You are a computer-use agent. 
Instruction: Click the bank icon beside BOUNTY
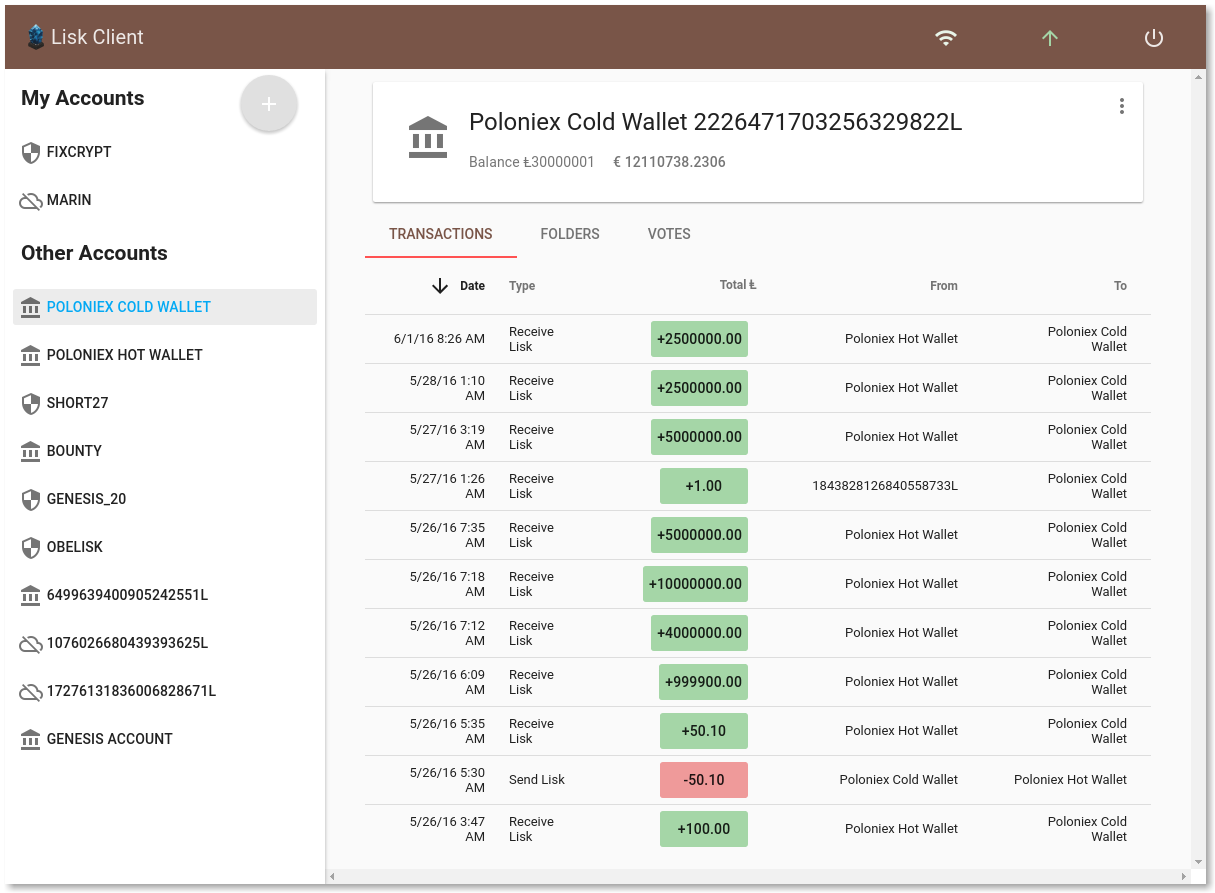click(x=31, y=451)
